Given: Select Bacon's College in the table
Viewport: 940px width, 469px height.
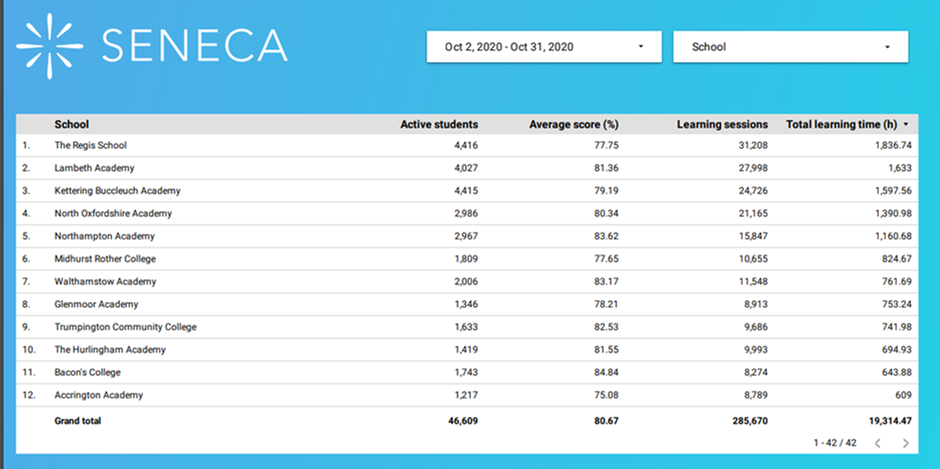Looking at the screenshot, I should [89, 372].
